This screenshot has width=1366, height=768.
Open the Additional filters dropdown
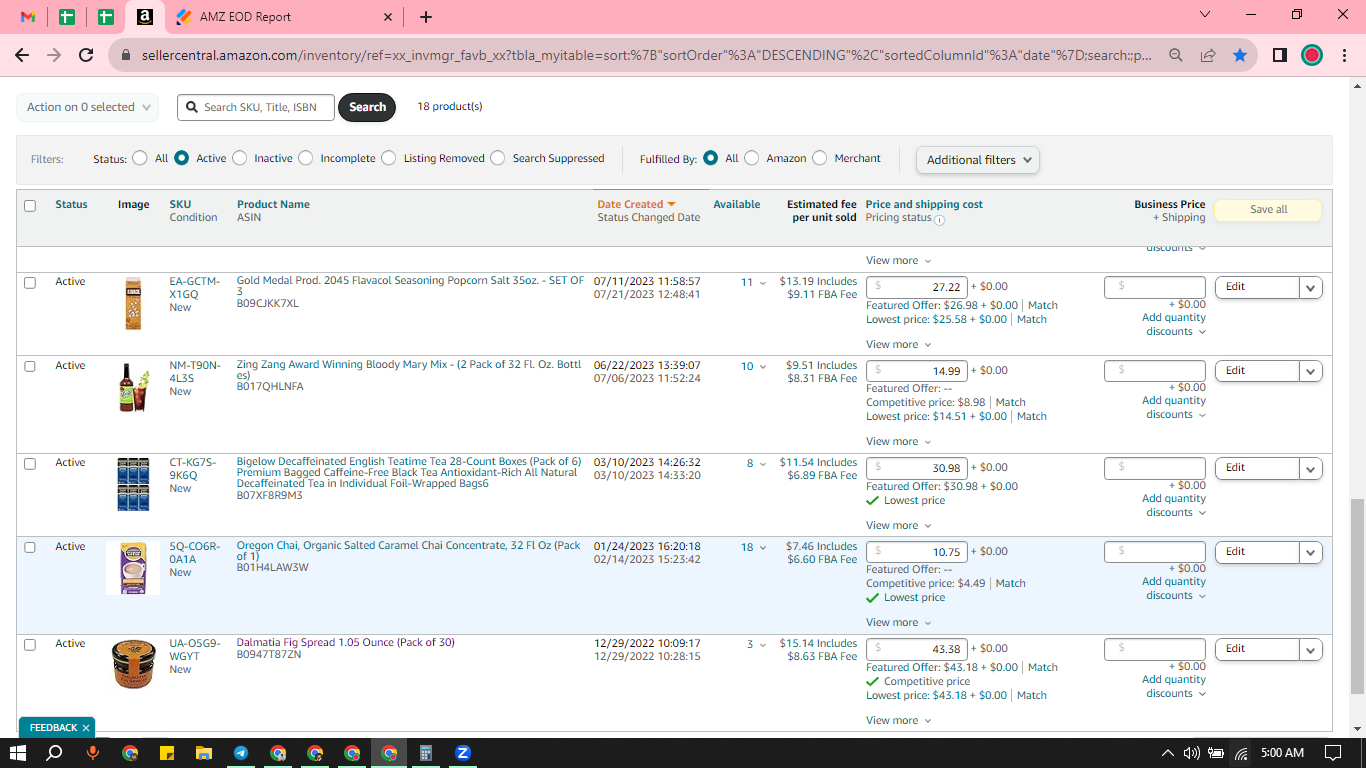pos(978,160)
